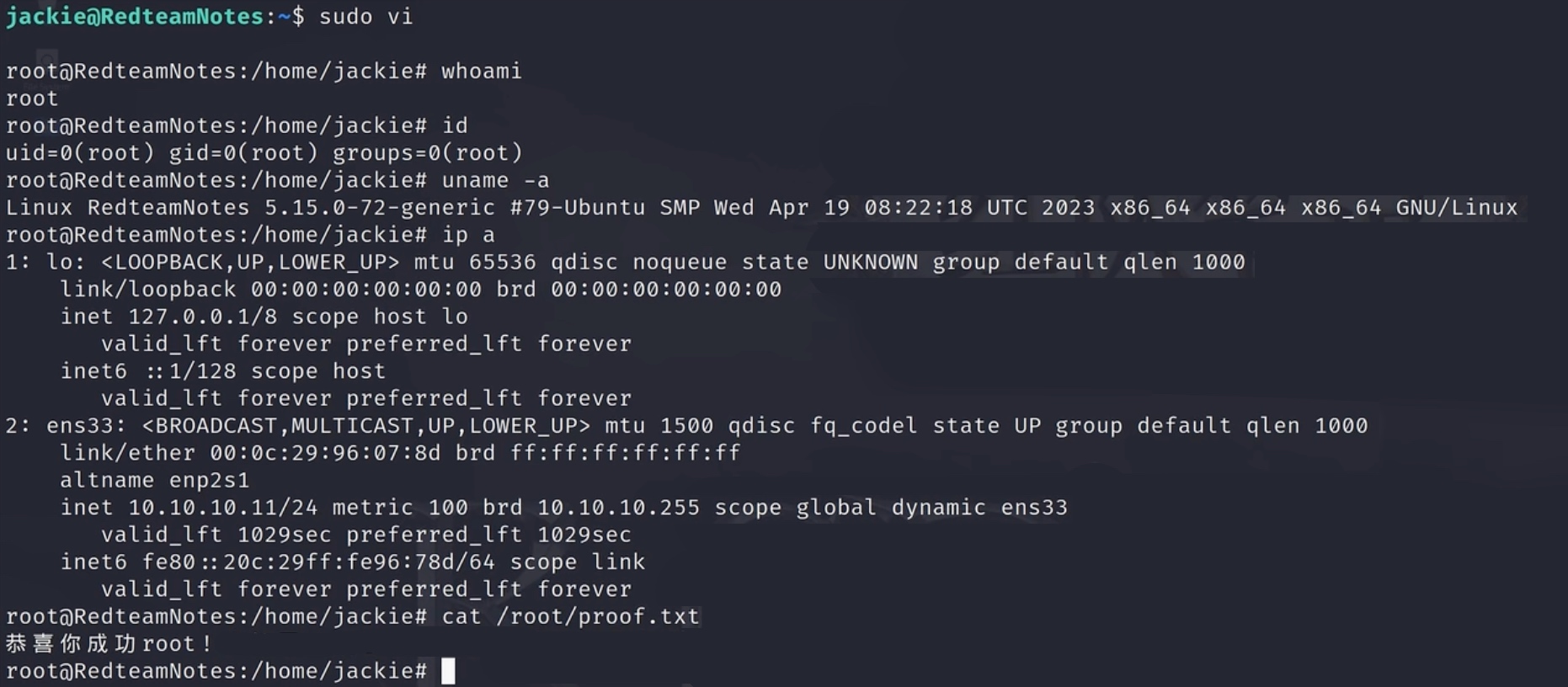This screenshot has height=687, width=1568.
Task: Click the broadcast address 10.10.10.255
Action: tap(618, 508)
